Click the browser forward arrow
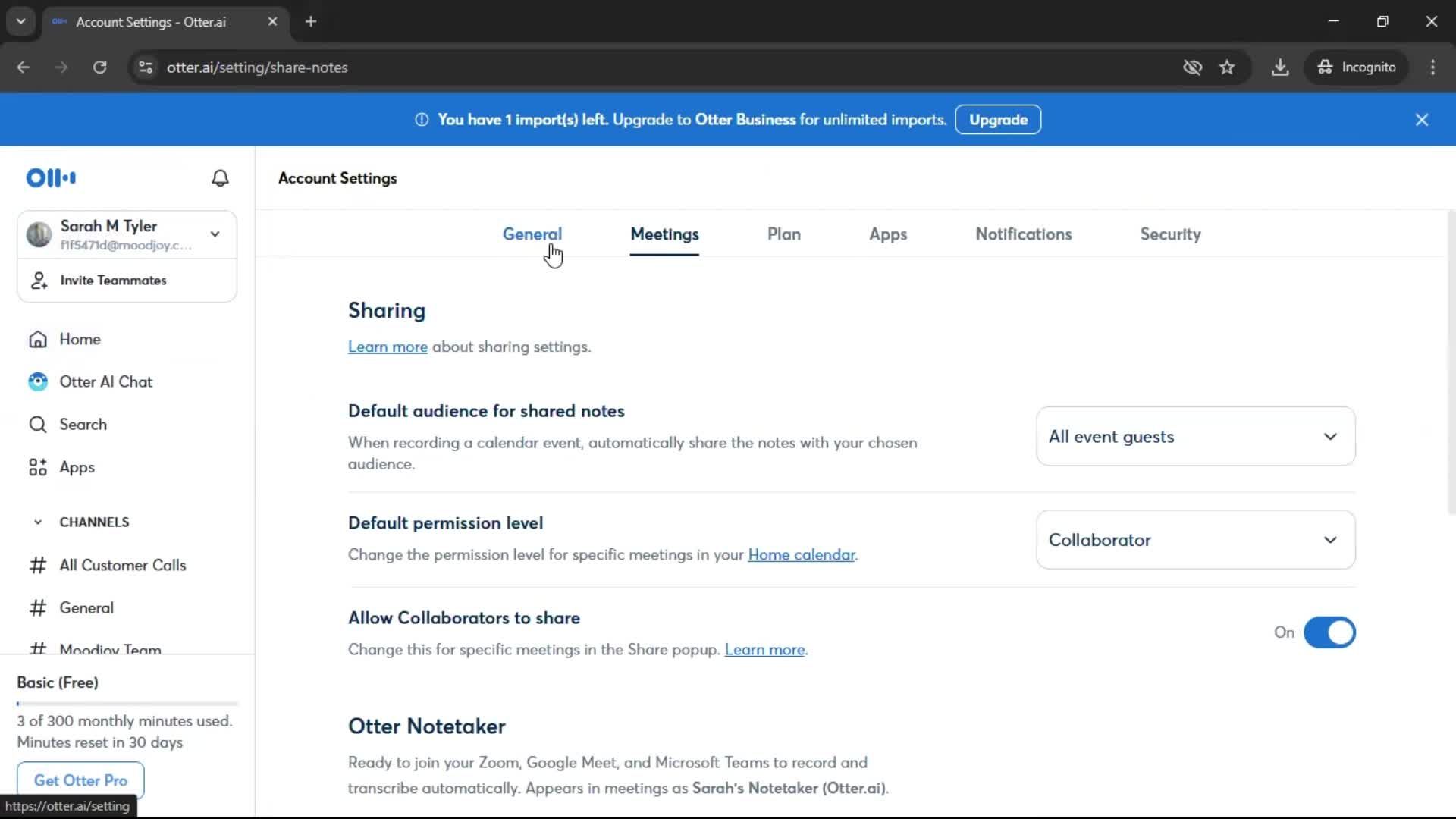Screen dimensions: 1456x819 61,67
